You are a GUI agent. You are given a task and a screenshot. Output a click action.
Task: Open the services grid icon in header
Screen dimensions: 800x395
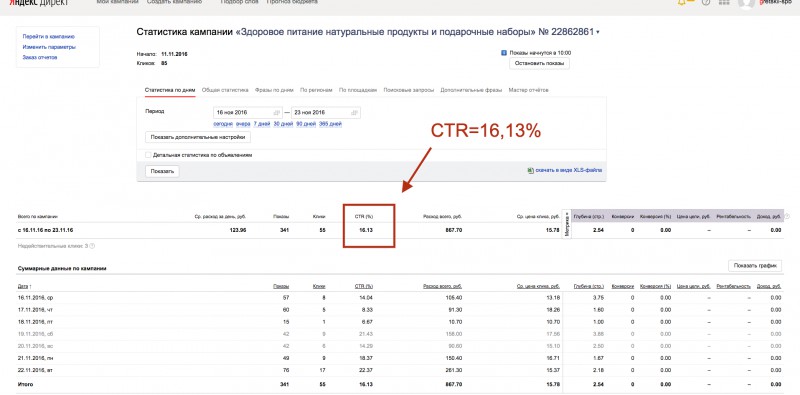tap(723, 2)
